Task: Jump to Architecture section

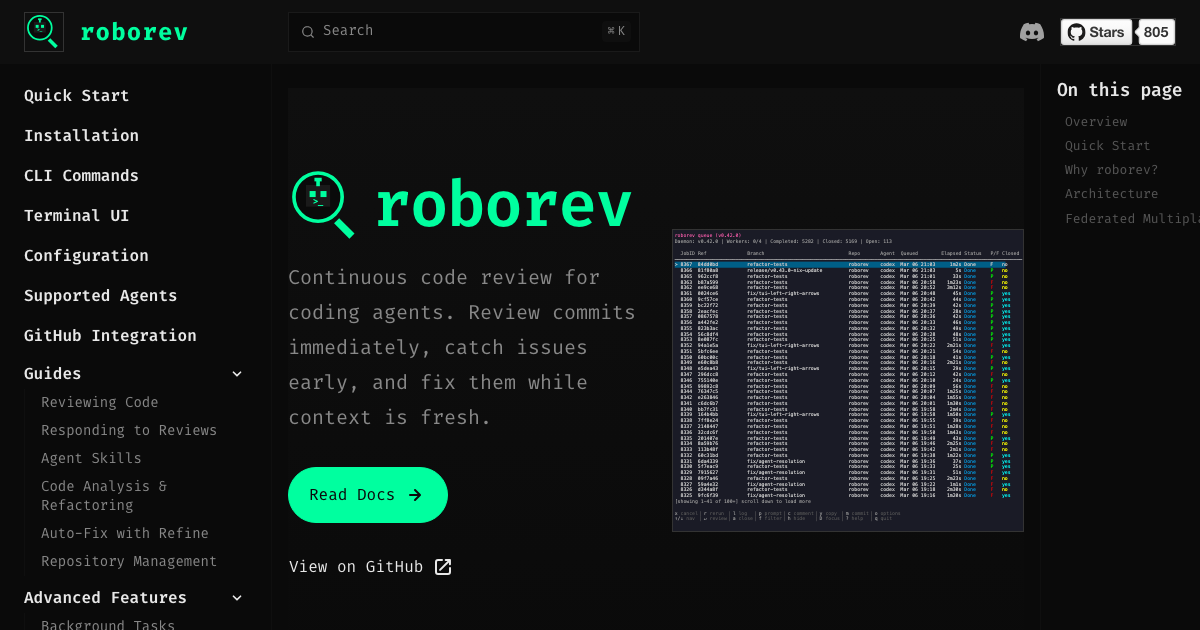Action: click(x=1112, y=194)
